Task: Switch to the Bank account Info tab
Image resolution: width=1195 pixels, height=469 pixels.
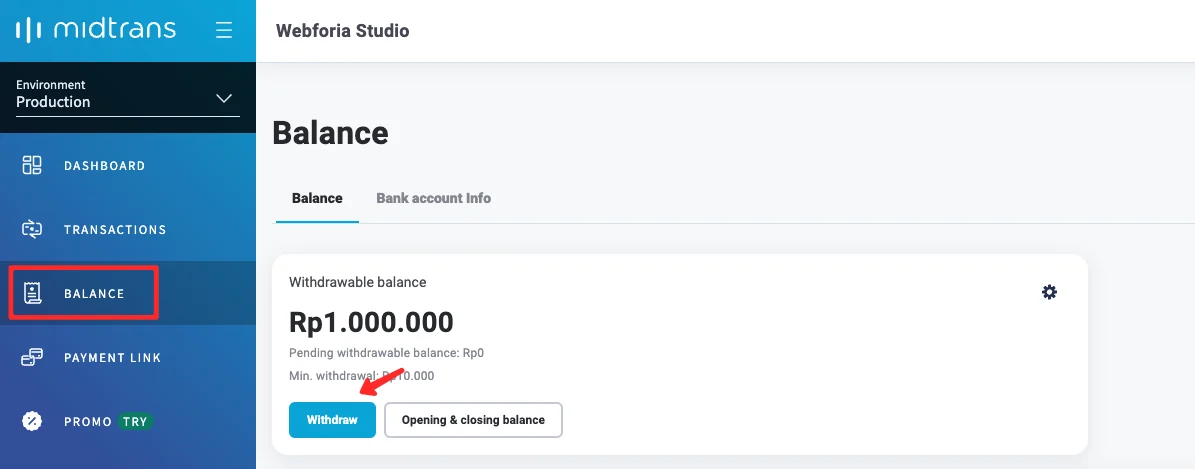Action: [433, 198]
